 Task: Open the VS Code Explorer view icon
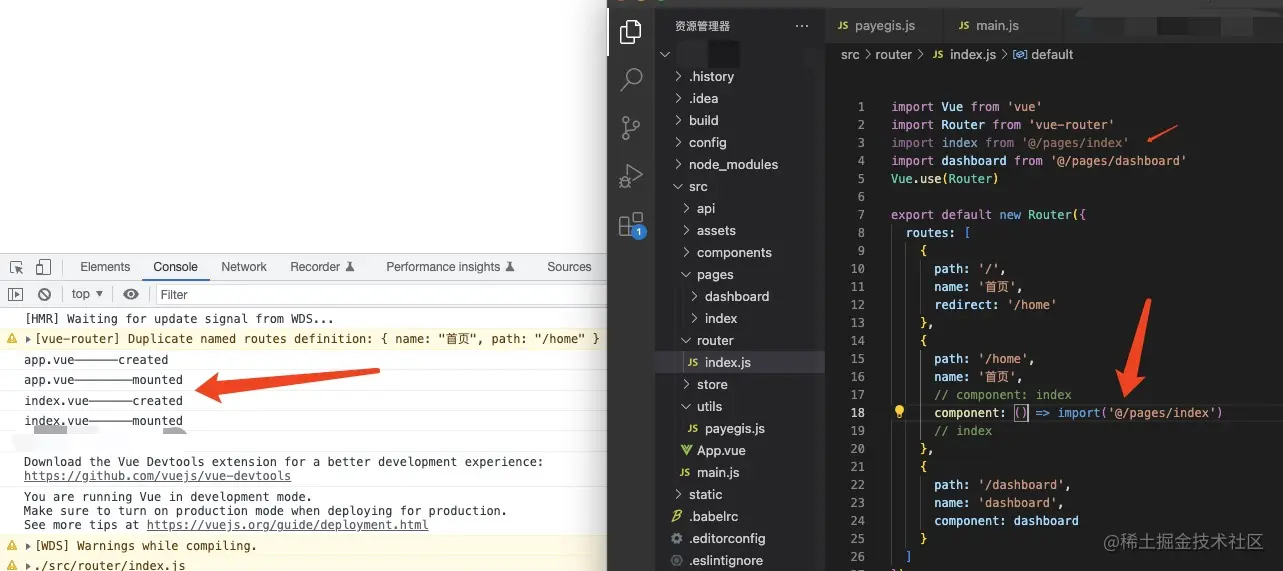pos(631,31)
